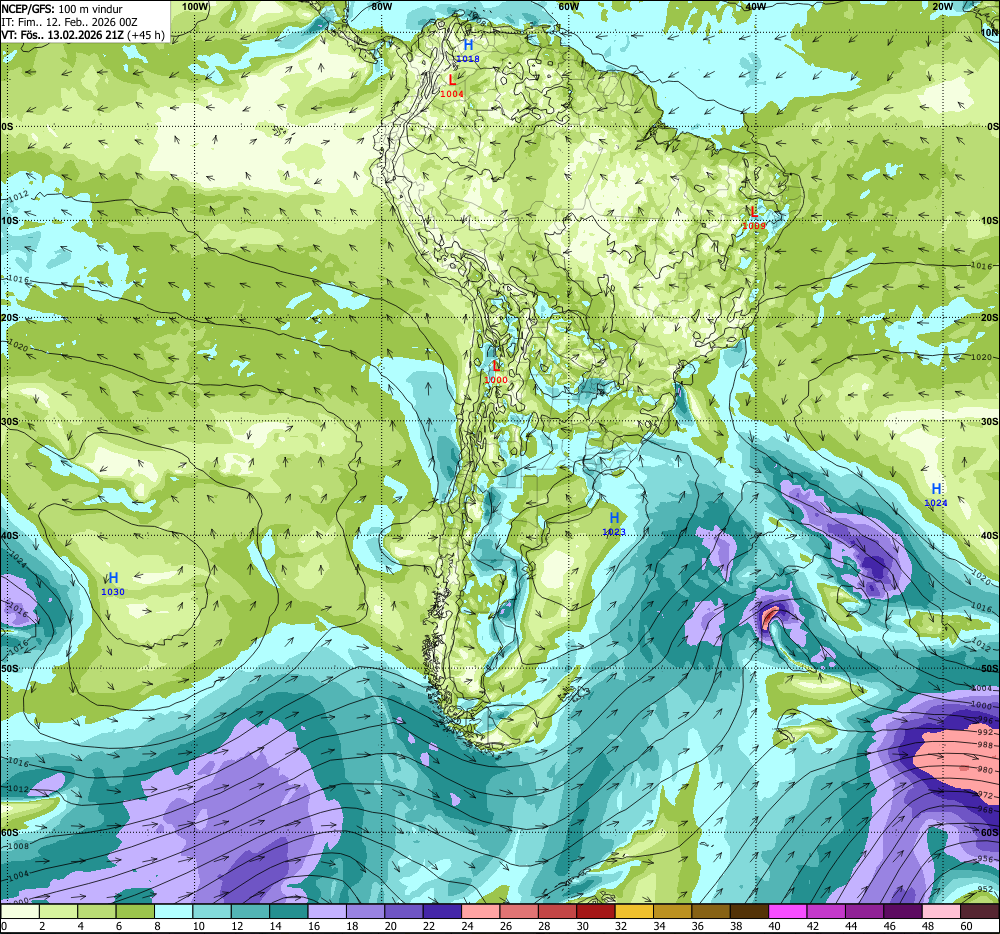
Task: Click the 40W longitude label
Action: point(755,6)
